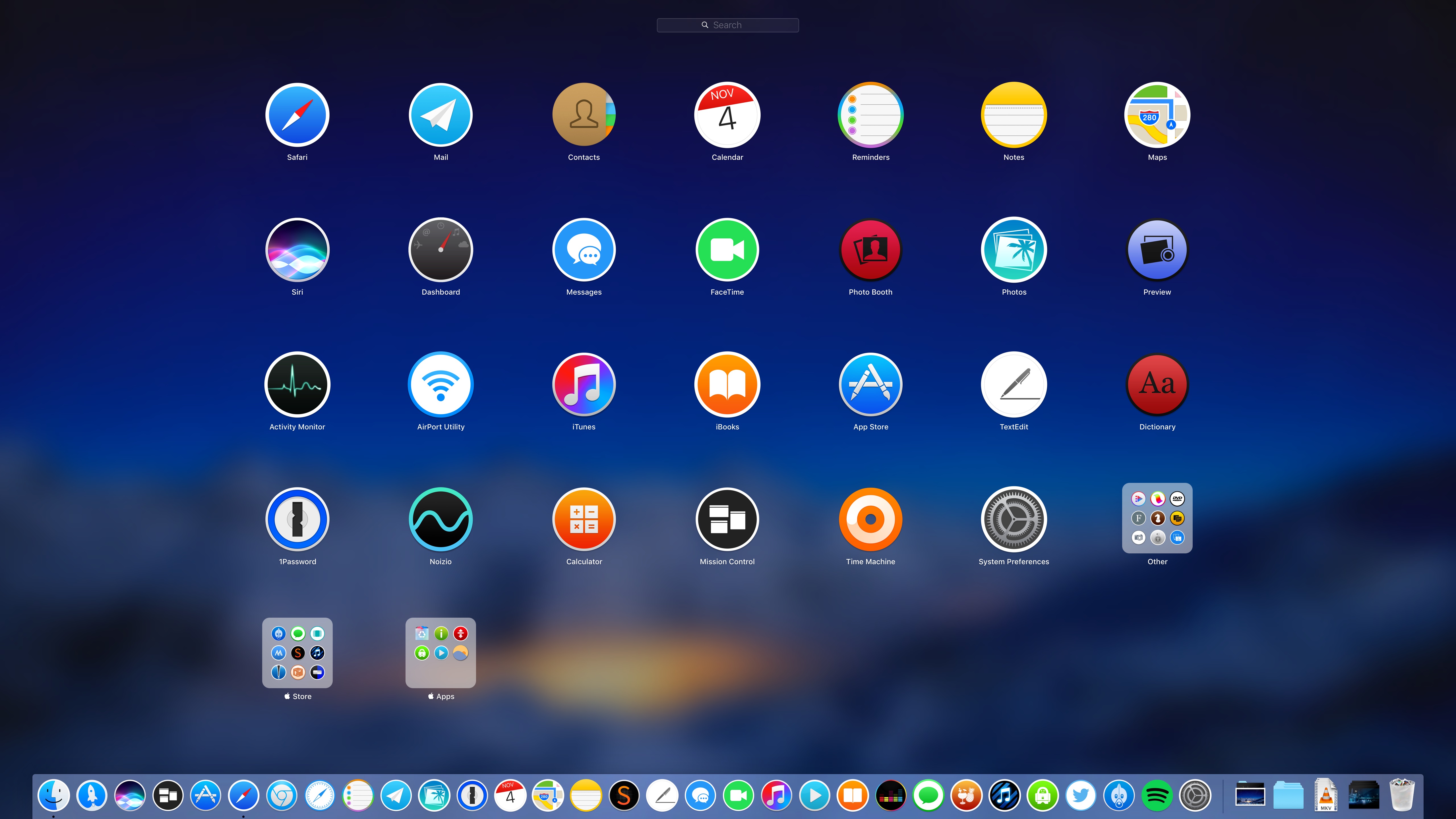The height and width of the screenshot is (819, 1456).
Task: Open Calendar in the Launchpad grid
Action: (x=727, y=115)
